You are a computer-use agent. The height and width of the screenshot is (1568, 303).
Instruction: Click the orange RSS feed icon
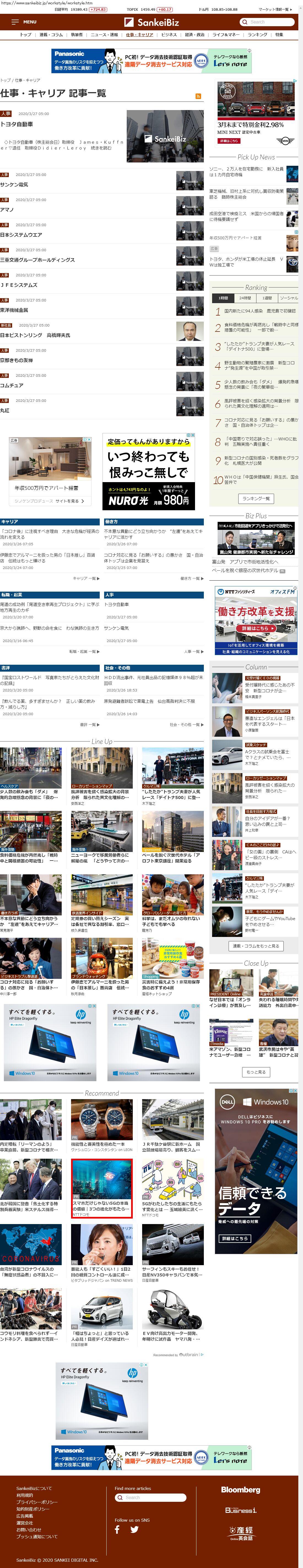pos(198,96)
